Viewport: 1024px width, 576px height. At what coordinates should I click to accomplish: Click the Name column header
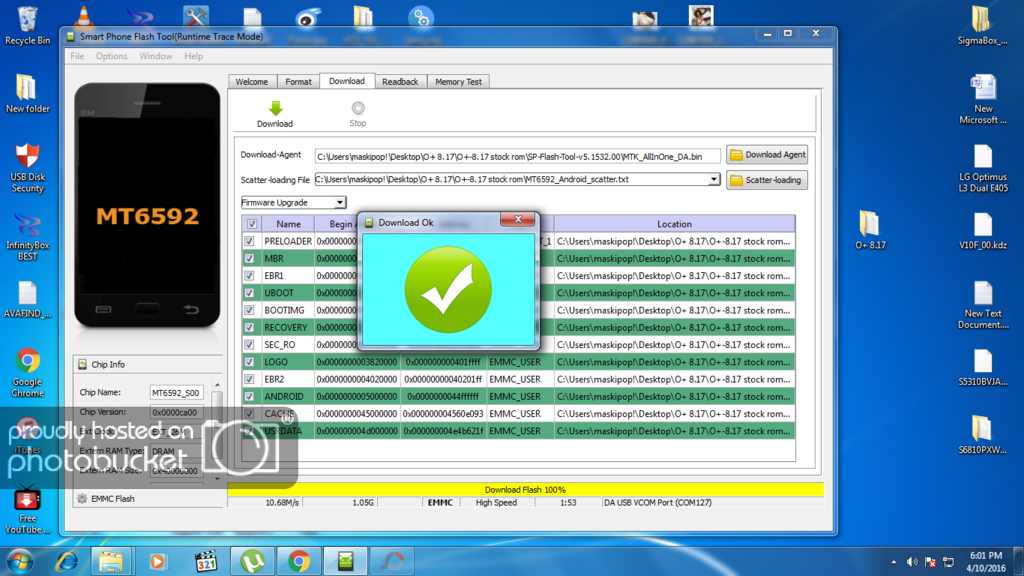point(288,224)
